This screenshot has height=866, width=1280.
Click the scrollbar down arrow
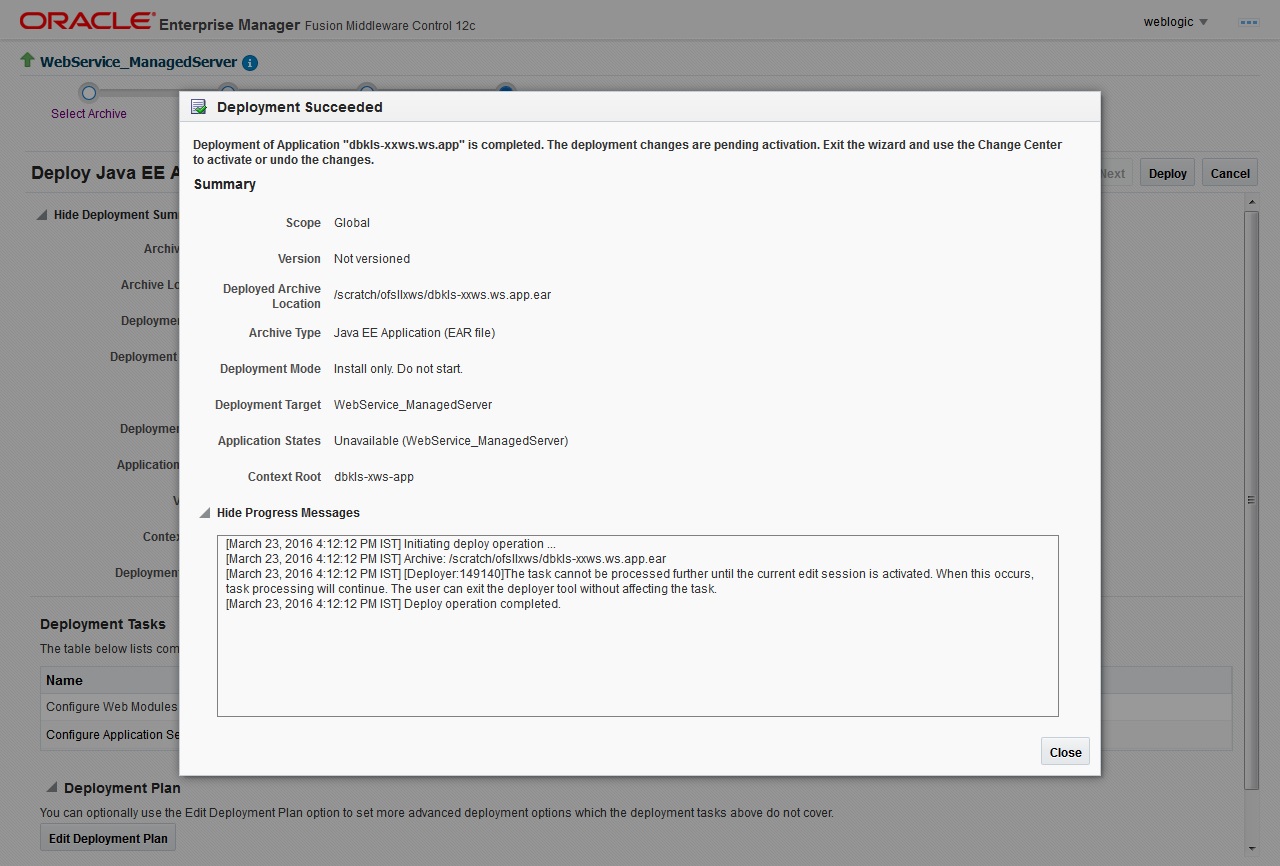1251,849
